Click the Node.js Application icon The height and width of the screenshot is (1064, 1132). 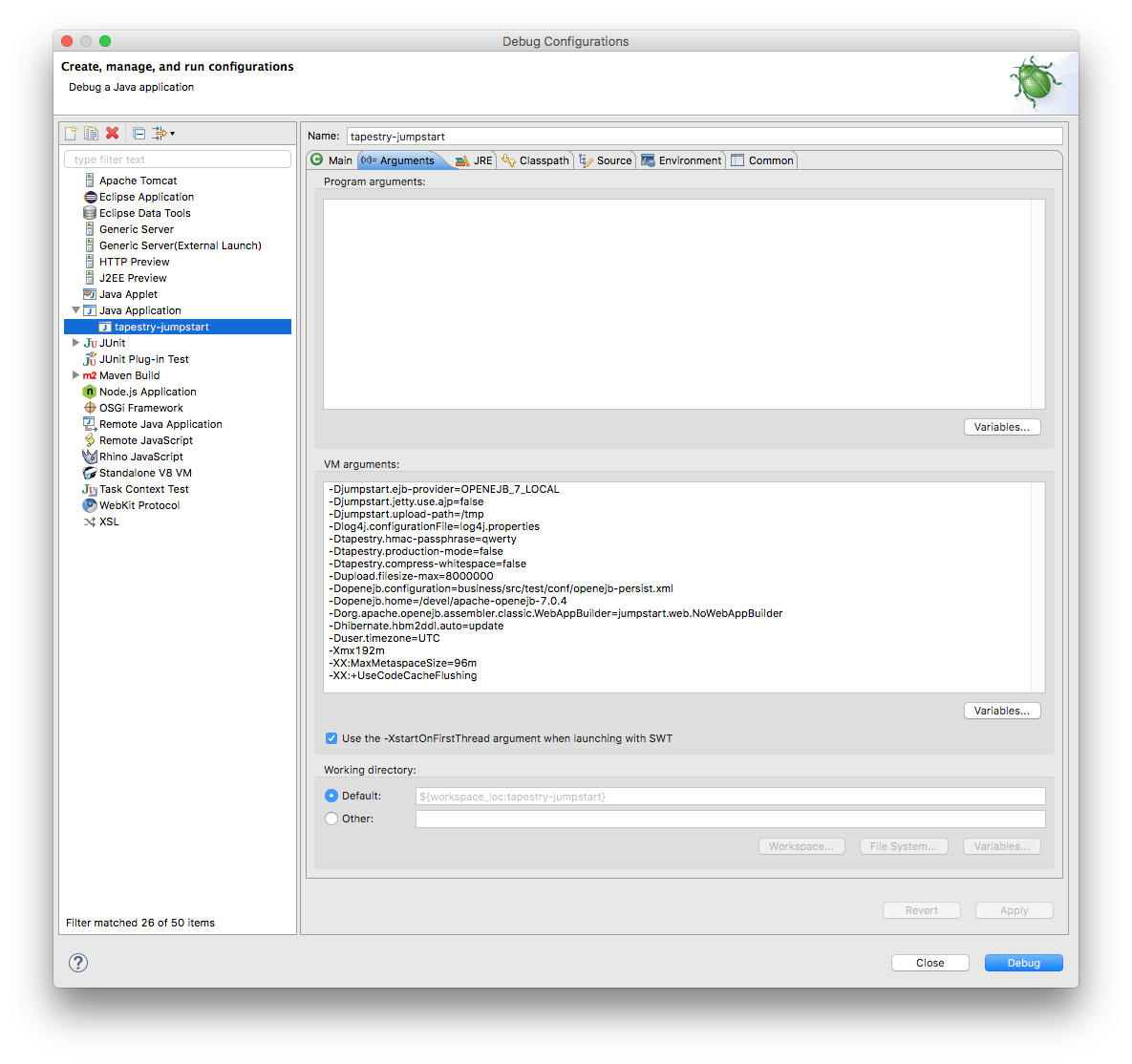coord(90,392)
